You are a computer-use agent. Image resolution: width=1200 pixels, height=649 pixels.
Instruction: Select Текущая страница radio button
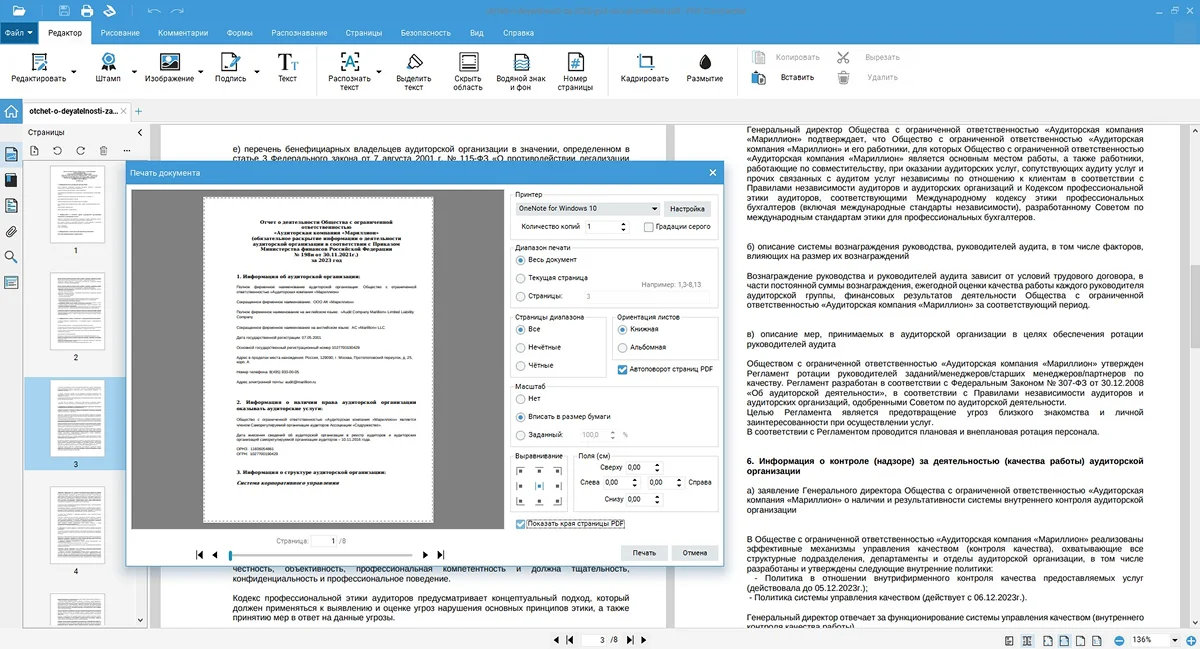click(x=520, y=278)
